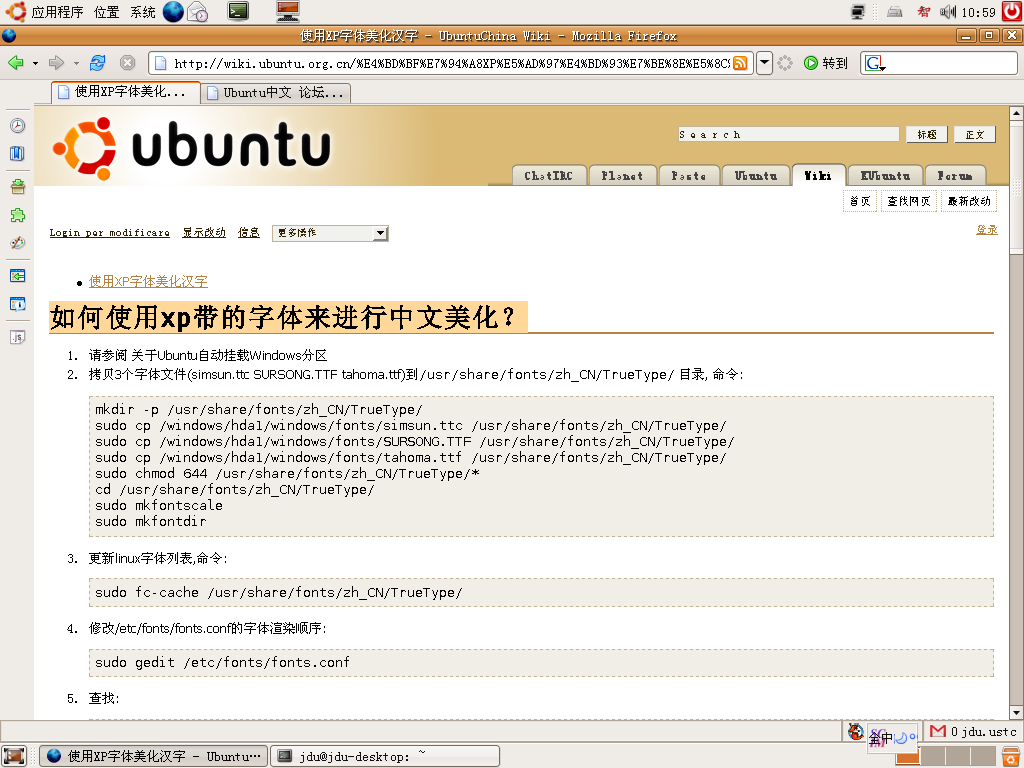Viewport: 1024px width, 768px height.
Task: Click network monitor icon in system tray
Action: [x=858, y=12]
